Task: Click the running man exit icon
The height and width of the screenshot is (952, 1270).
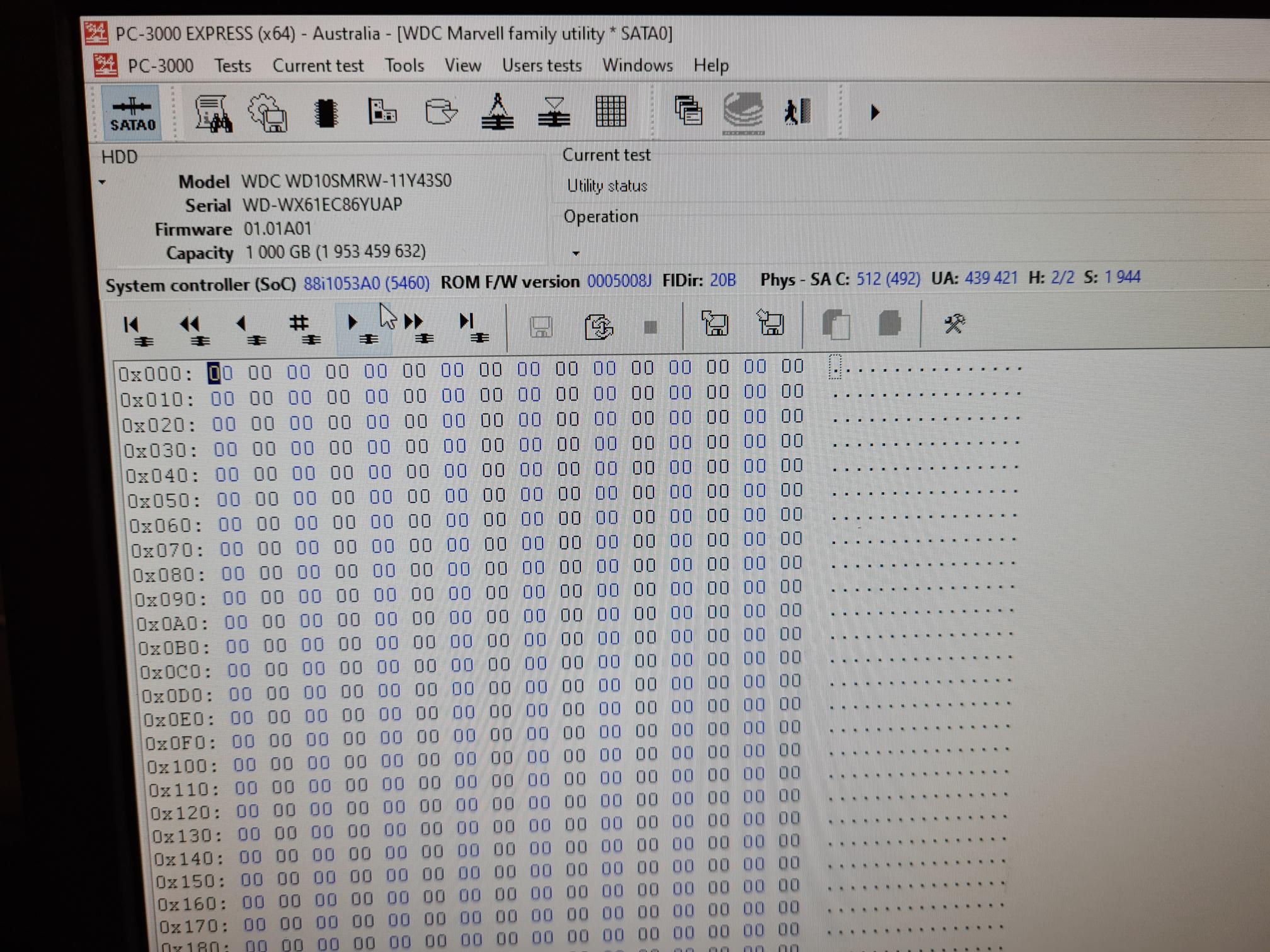Action: tap(797, 112)
